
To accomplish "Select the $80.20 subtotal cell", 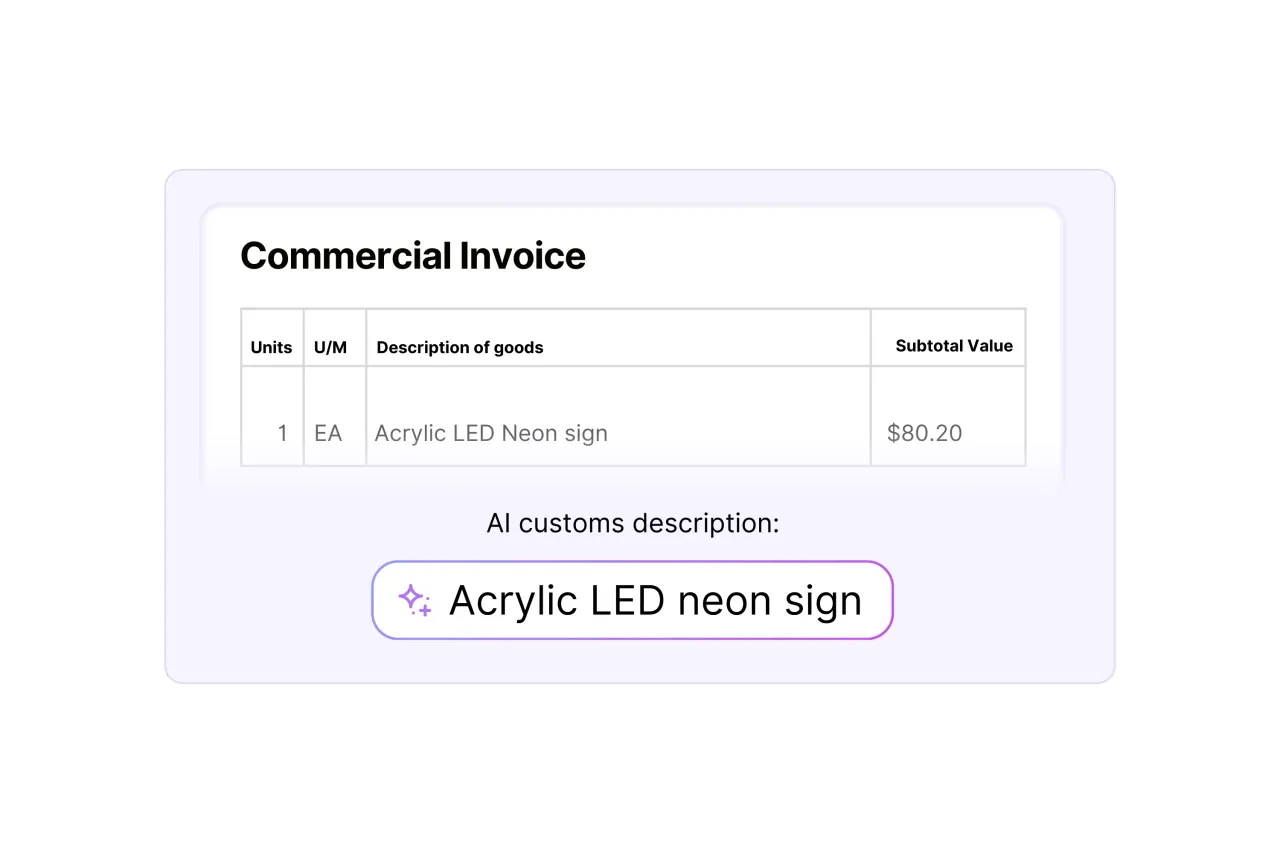I will (x=925, y=433).
